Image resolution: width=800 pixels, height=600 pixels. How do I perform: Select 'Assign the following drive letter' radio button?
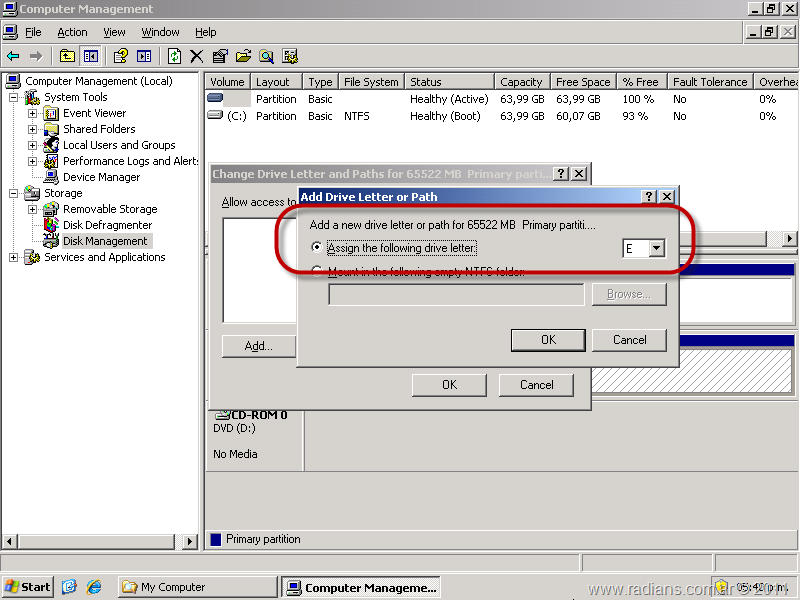(318, 248)
